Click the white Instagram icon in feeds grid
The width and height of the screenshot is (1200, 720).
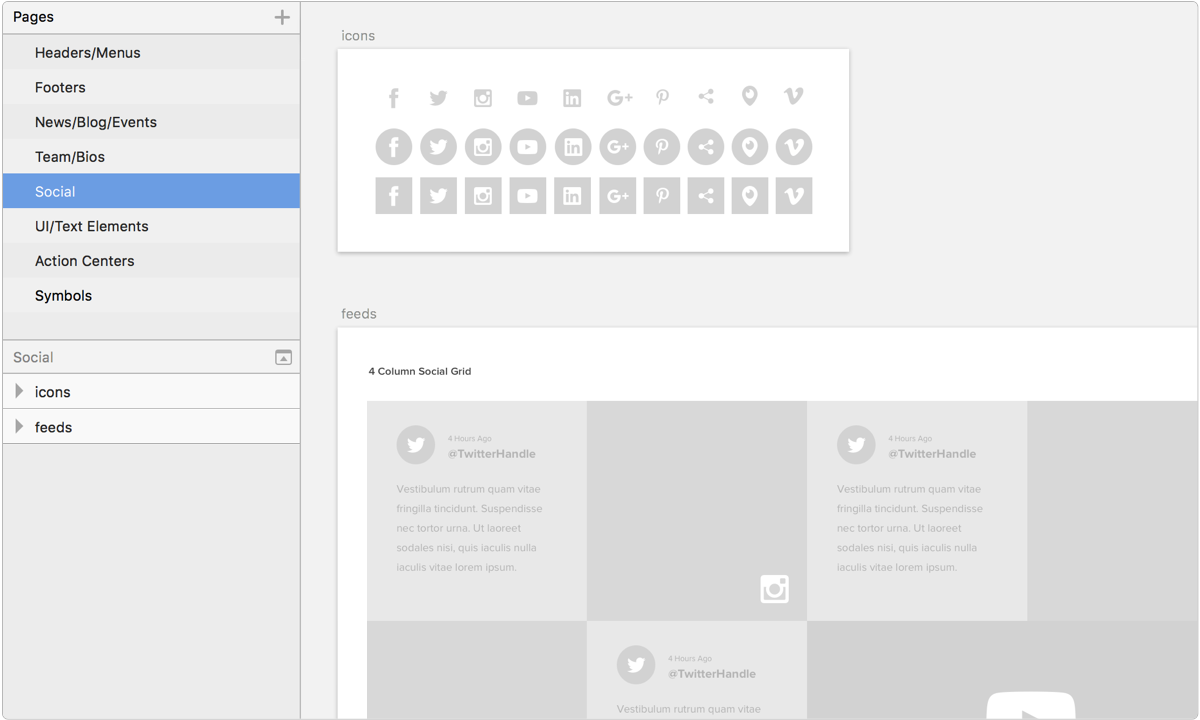[x=775, y=589]
